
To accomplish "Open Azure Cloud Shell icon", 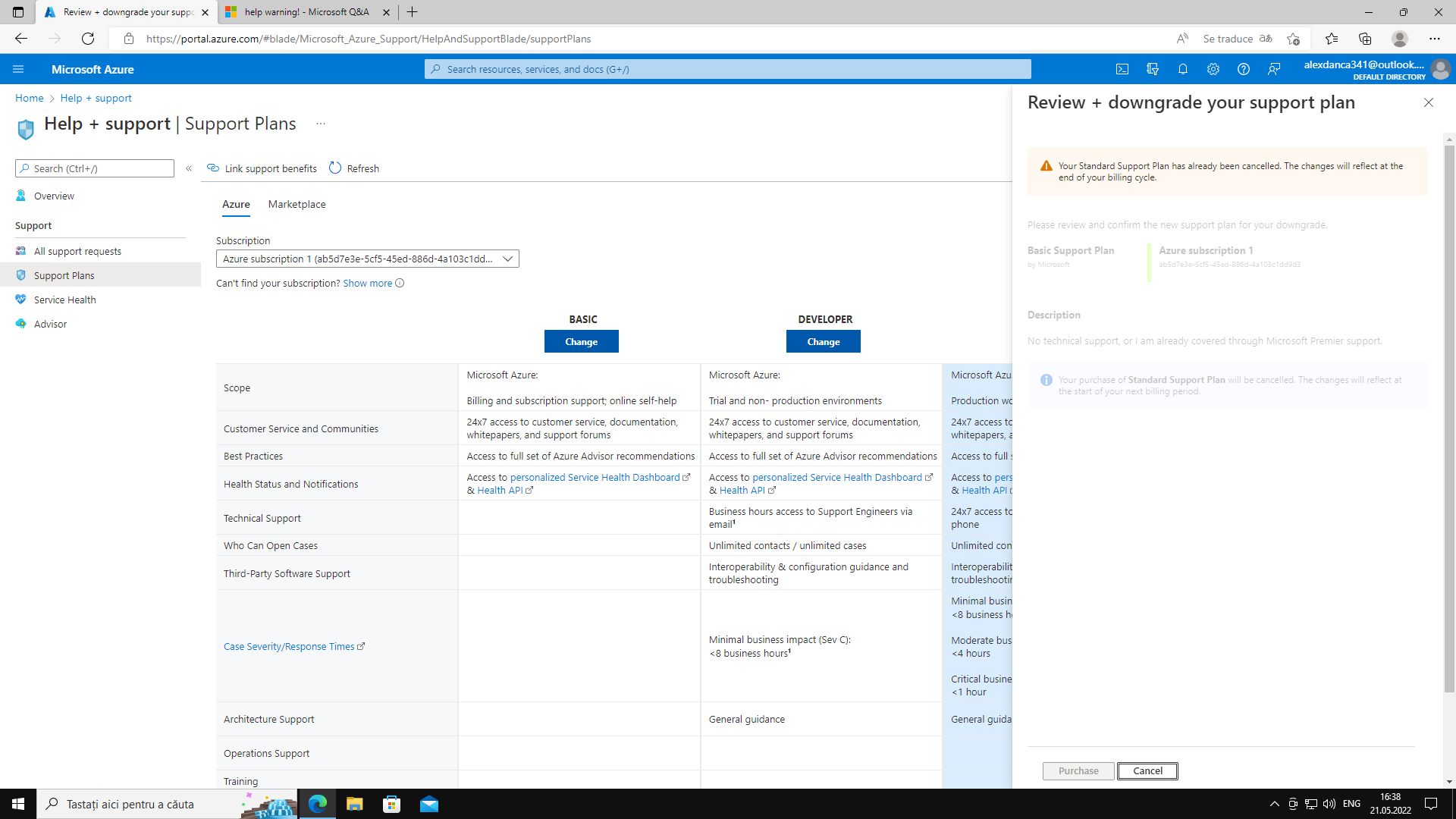I will pos(1122,69).
